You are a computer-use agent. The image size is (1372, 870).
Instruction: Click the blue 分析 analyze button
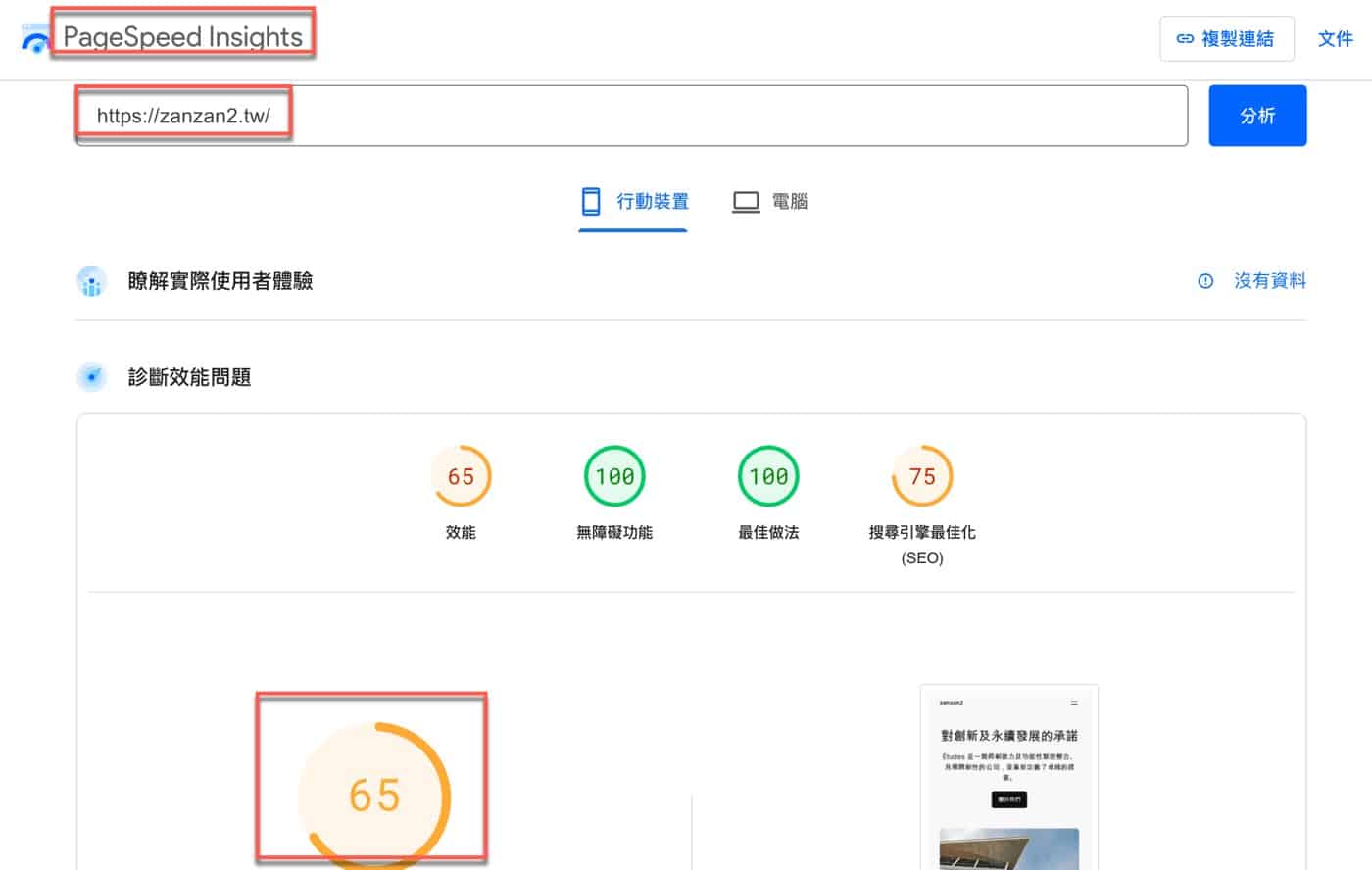(x=1257, y=116)
